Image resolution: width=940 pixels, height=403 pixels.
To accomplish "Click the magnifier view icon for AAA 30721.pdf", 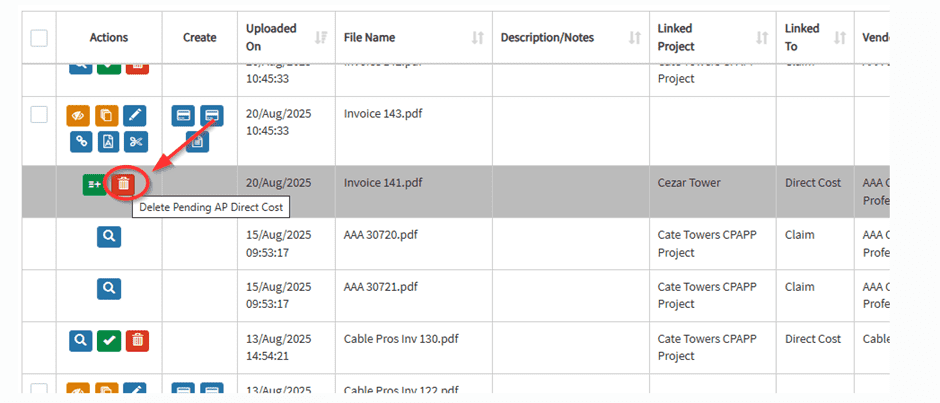I will click(109, 288).
